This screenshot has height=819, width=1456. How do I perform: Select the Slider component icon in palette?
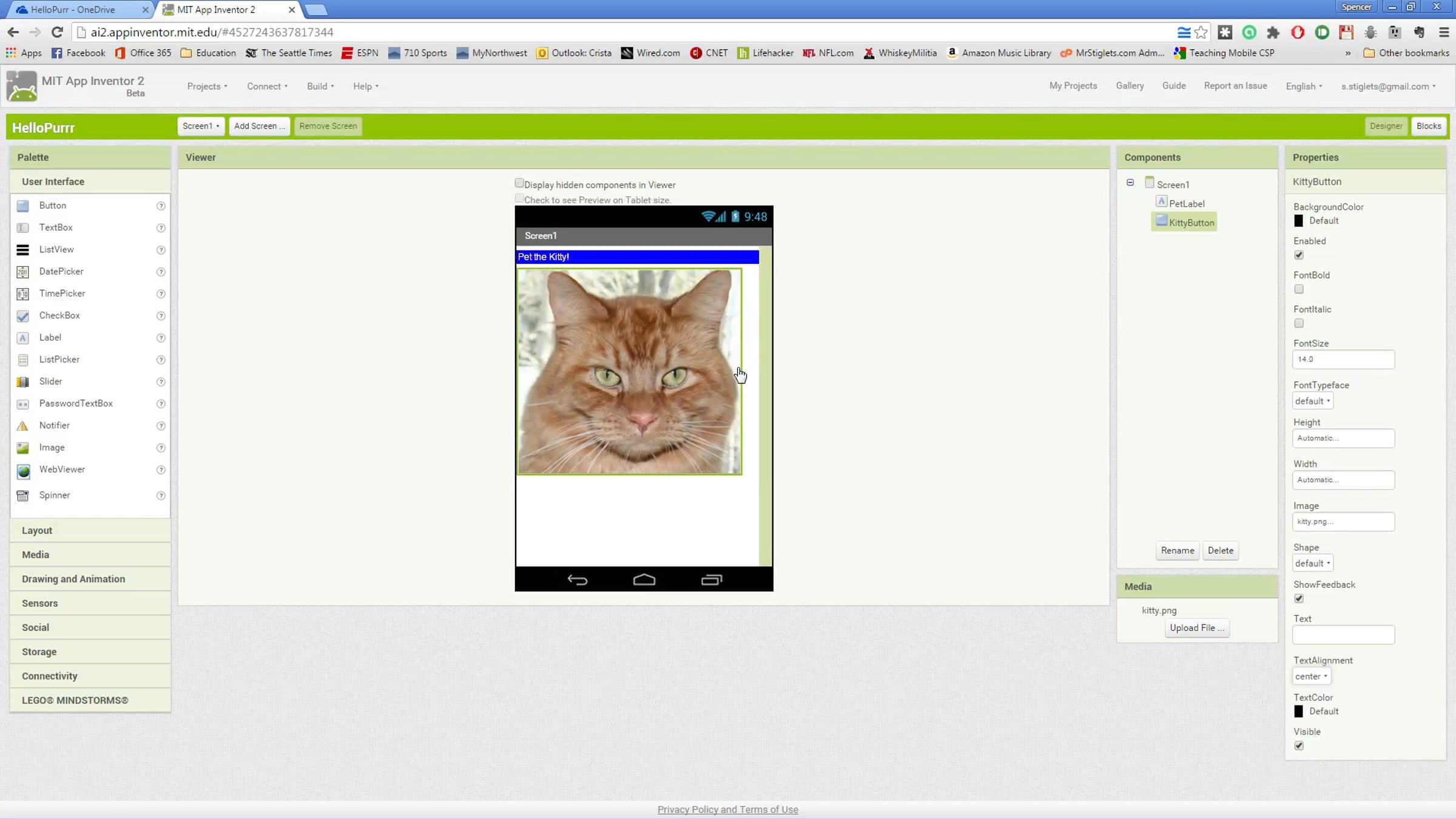click(x=22, y=382)
